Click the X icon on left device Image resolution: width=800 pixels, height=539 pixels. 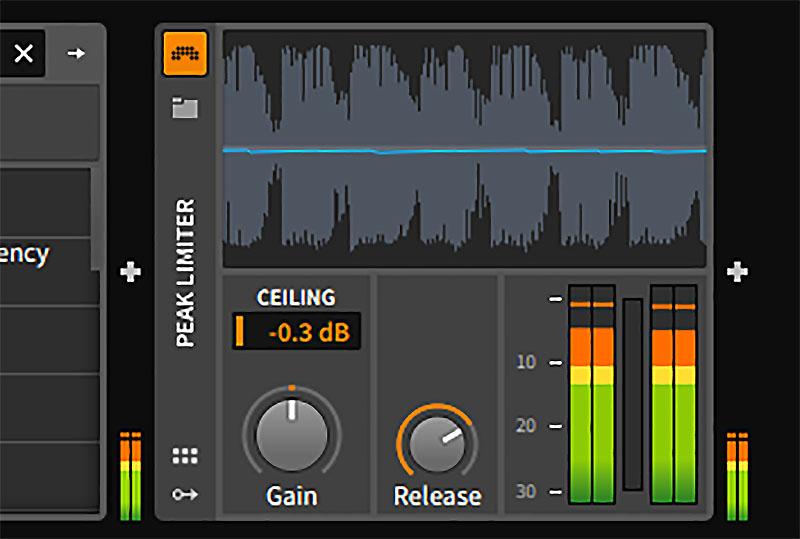(23, 53)
